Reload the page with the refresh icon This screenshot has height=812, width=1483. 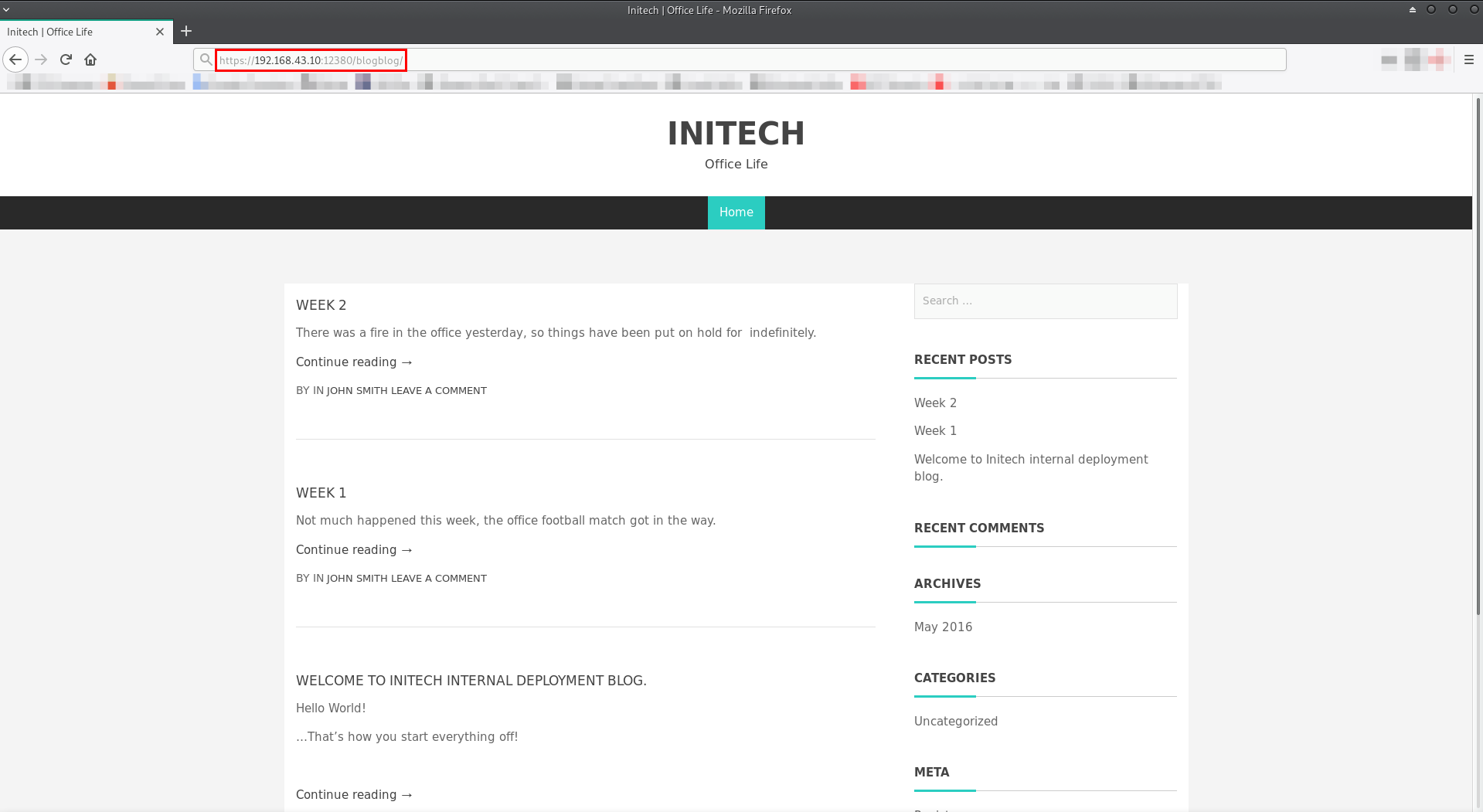pos(66,59)
